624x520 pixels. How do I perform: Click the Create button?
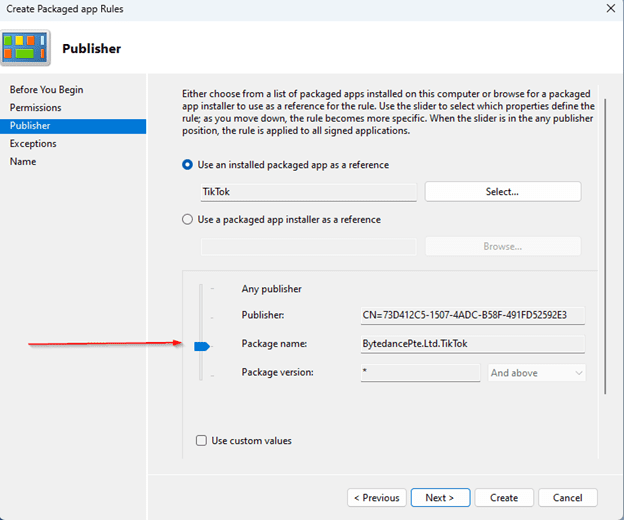(x=503, y=498)
